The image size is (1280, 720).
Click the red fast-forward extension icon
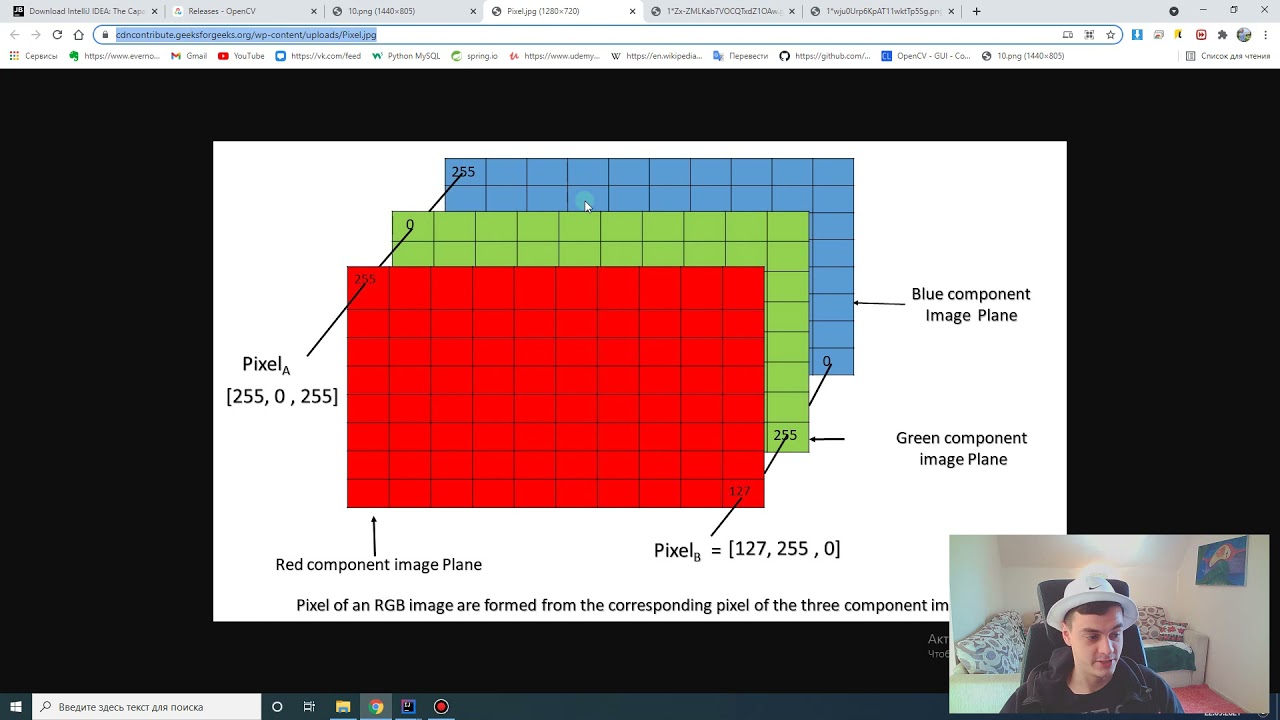tap(1201, 34)
